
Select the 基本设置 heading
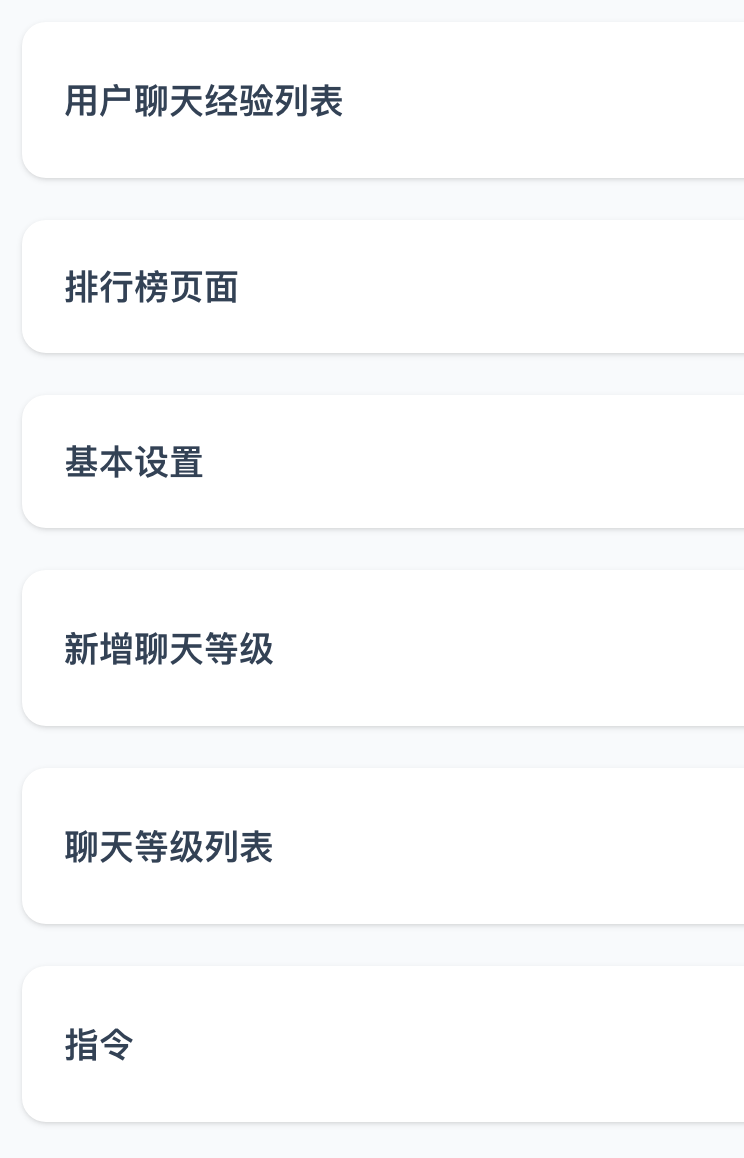point(134,462)
